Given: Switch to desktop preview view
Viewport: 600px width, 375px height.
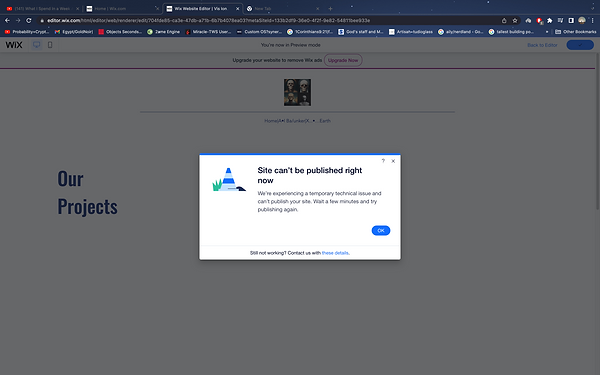Looking at the screenshot, I should click(x=36, y=45).
